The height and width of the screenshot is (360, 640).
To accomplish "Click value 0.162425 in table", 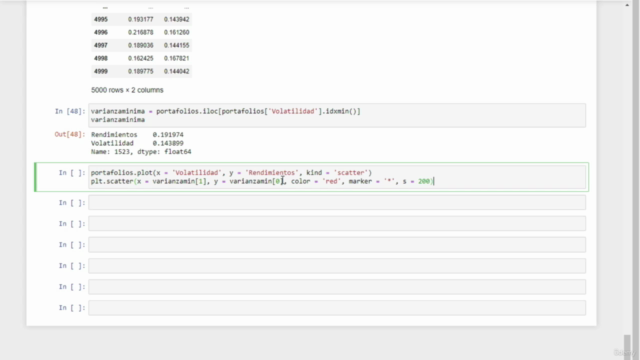I will (x=140, y=58).
